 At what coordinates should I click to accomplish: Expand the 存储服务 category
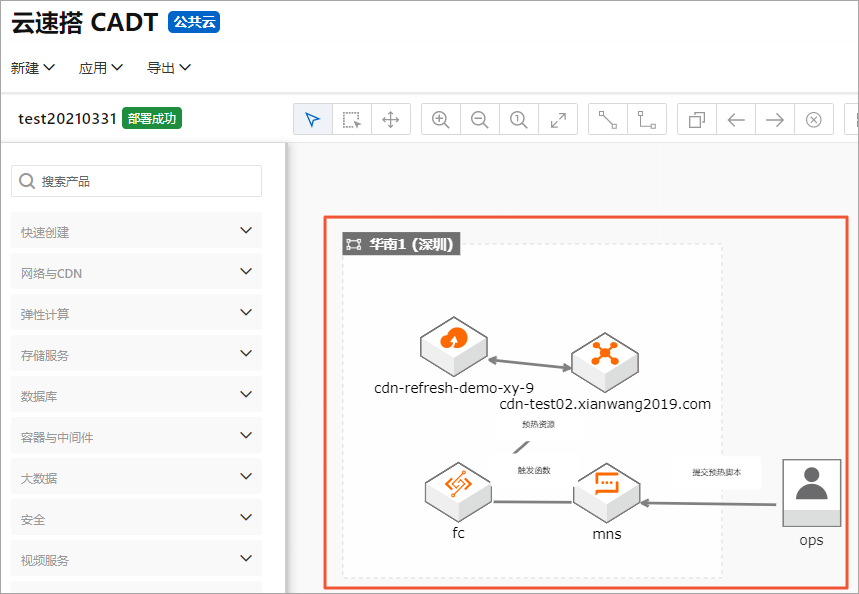pyautogui.click(x=136, y=354)
